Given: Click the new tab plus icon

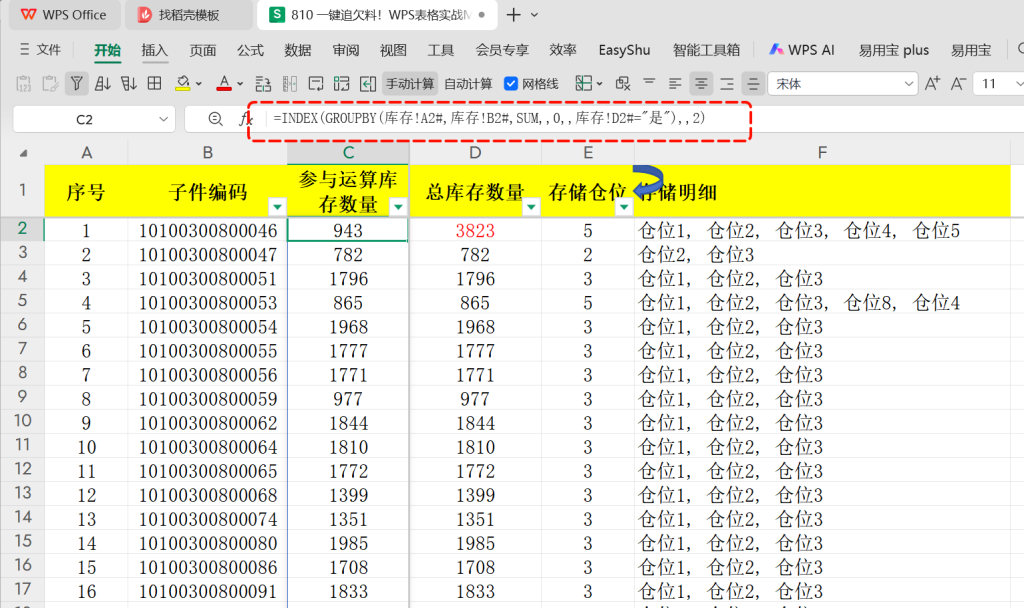Looking at the screenshot, I should (514, 15).
